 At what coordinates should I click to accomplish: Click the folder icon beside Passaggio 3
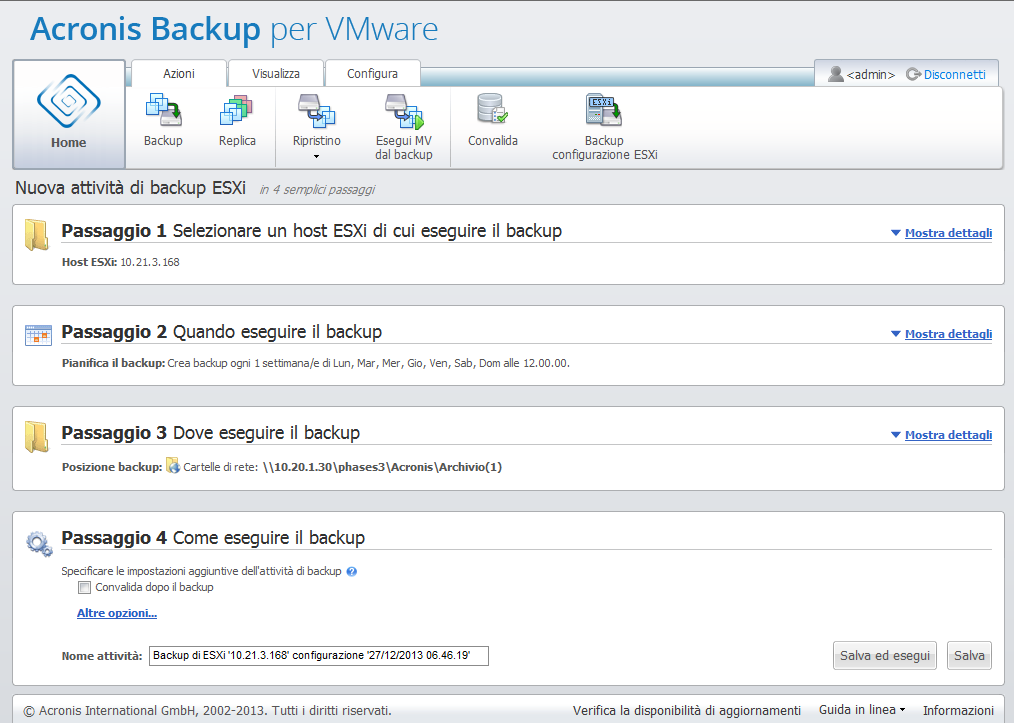click(37, 437)
